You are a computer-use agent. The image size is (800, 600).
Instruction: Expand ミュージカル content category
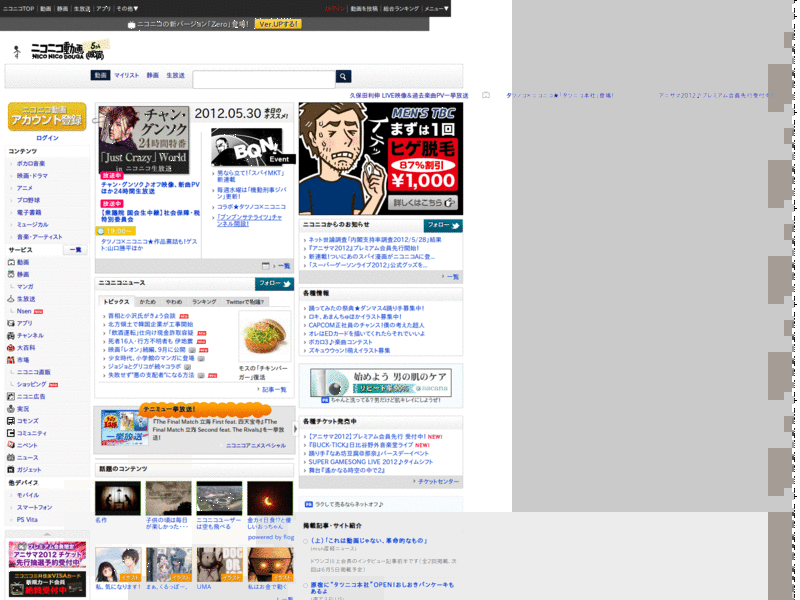[32, 225]
